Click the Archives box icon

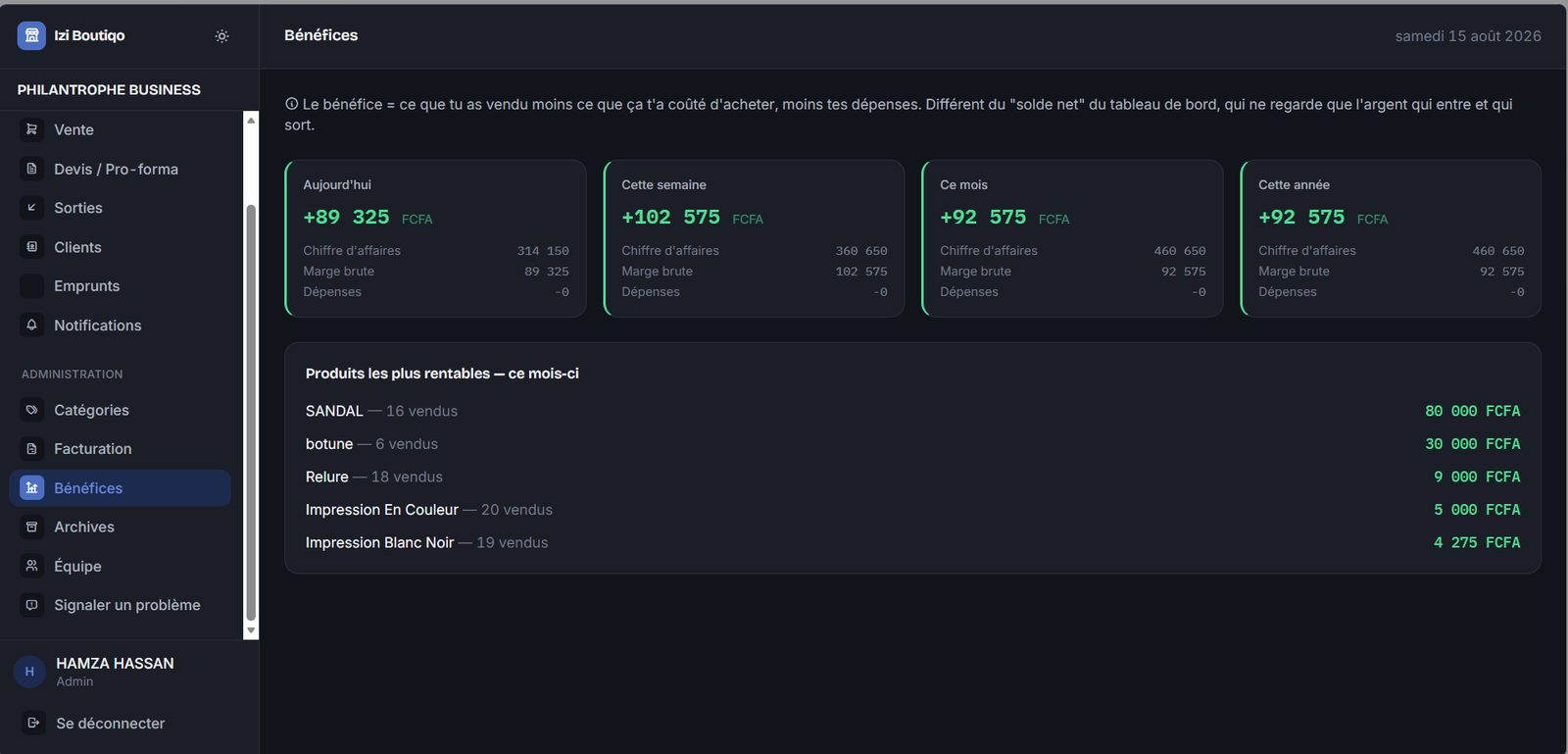[x=32, y=527]
